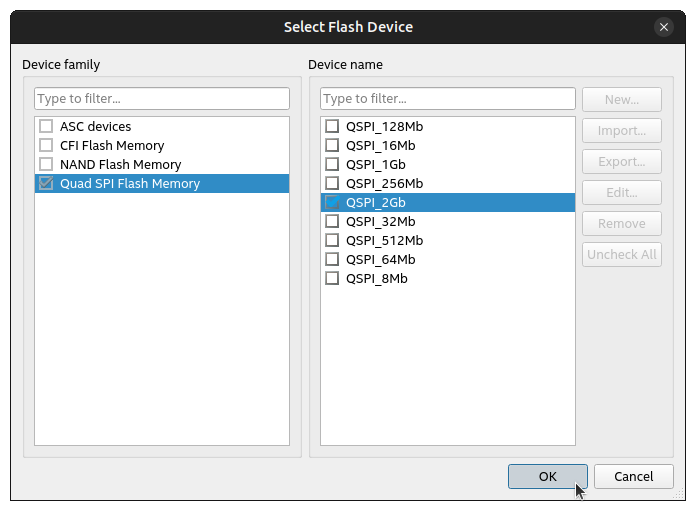Click the Uncheck All button

[621, 254]
